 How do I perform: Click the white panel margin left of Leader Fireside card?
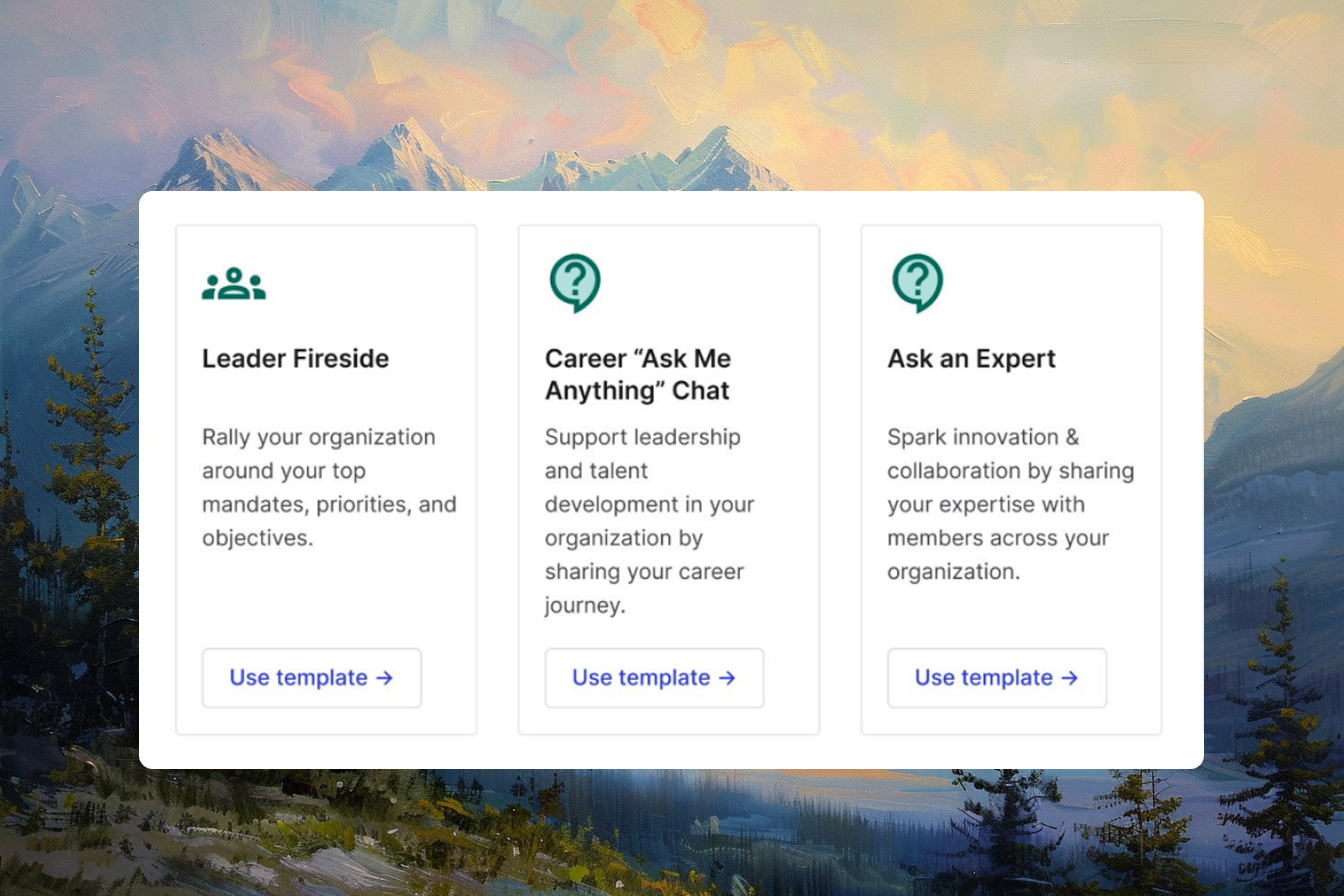point(157,480)
